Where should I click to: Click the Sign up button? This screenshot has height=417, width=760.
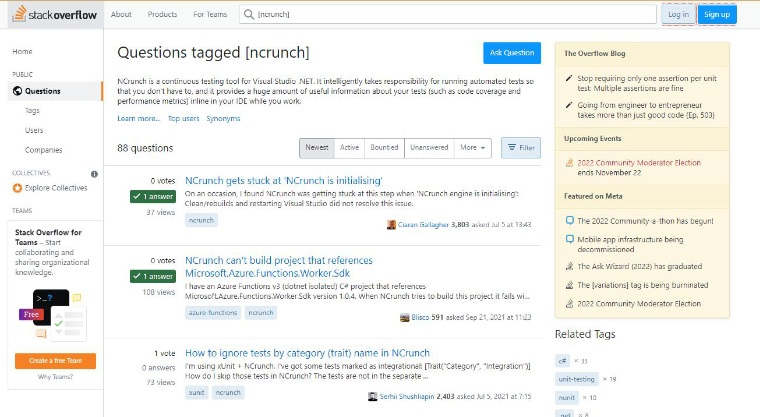tap(717, 15)
